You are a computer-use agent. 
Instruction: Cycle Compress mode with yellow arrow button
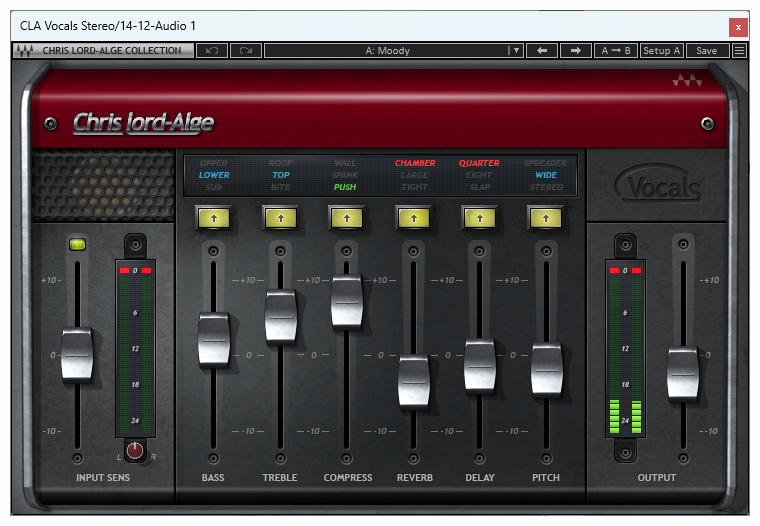[x=347, y=219]
